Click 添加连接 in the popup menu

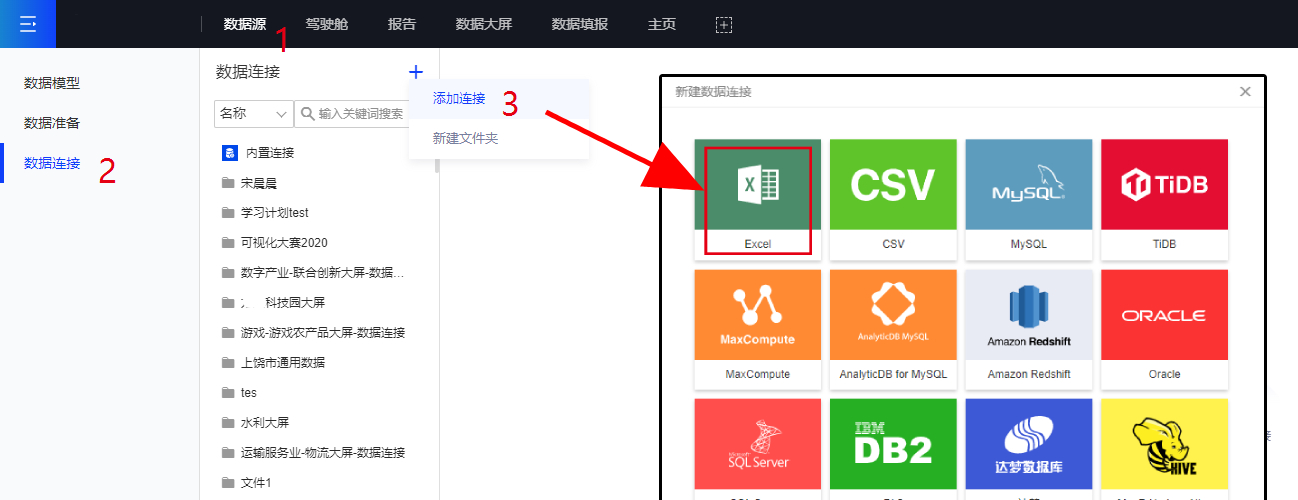[459, 99]
